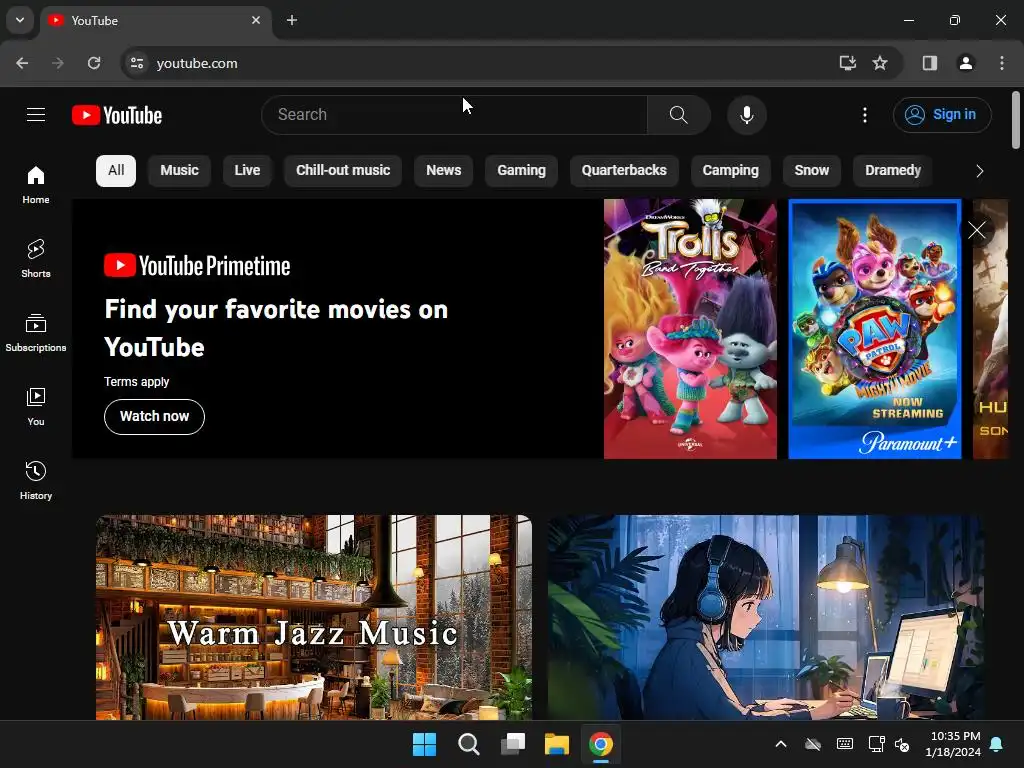Image resolution: width=1024 pixels, height=768 pixels.
Task: Click the page vertical scrollbar
Action: (1016, 120)
